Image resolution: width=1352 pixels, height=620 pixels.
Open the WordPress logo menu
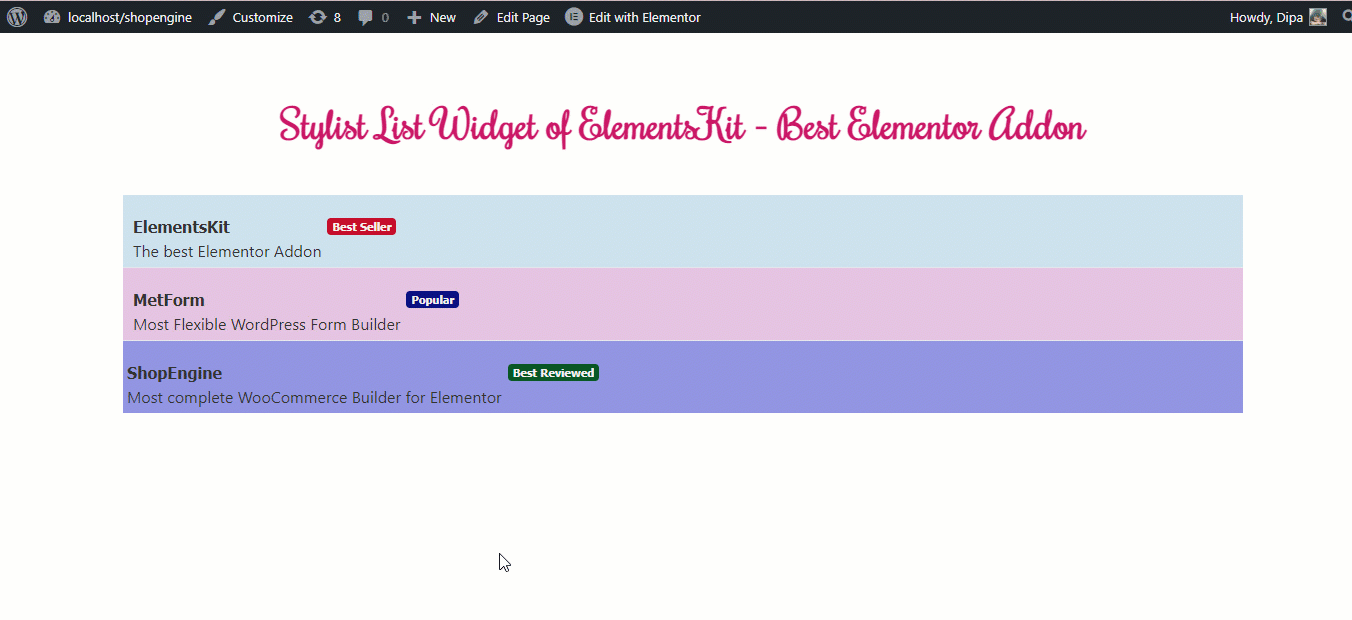click(x=17, y=17)
